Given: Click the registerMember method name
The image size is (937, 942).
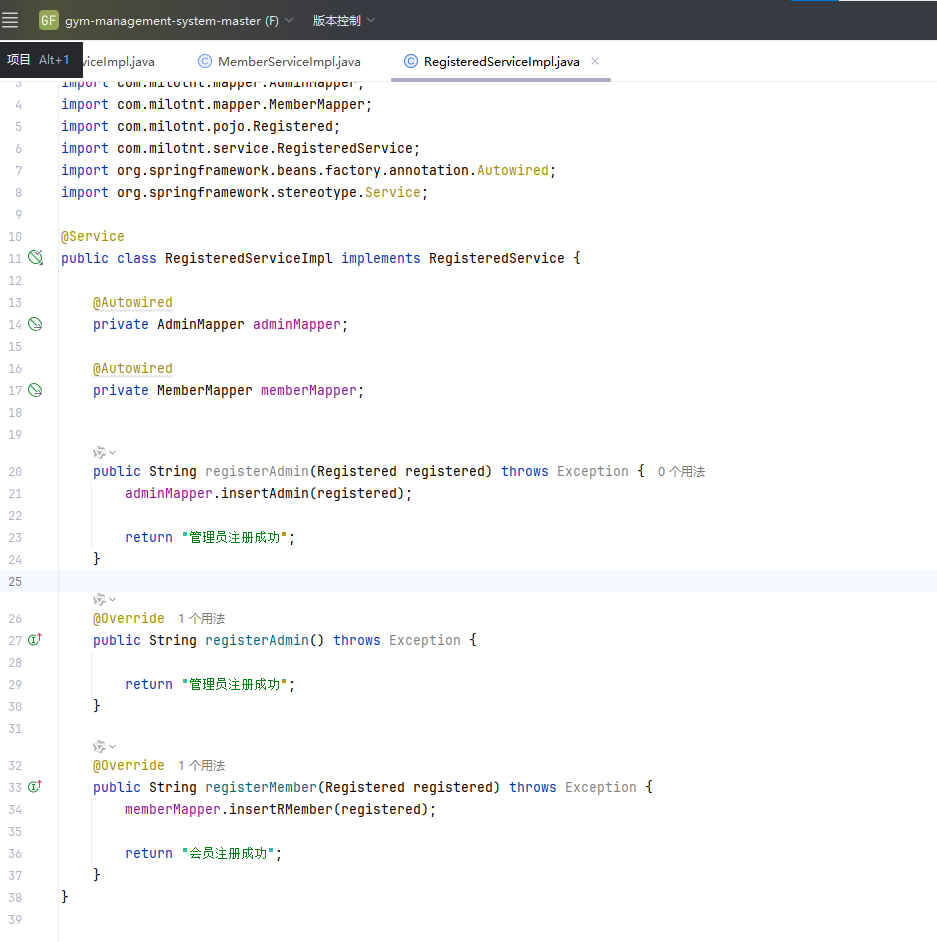Looking at the screenshot, I should click(x=261, y=787).
